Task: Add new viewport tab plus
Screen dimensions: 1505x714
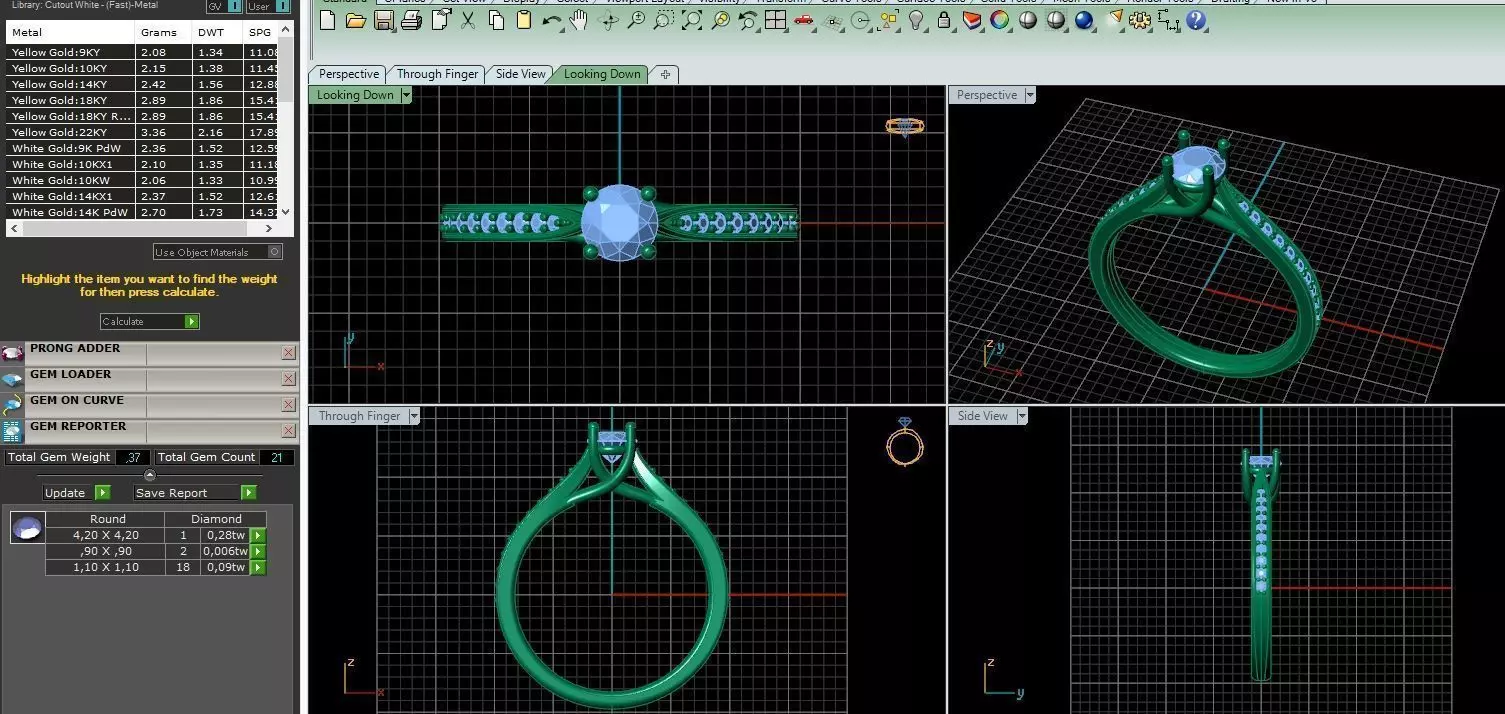Action: coord(665,74)
